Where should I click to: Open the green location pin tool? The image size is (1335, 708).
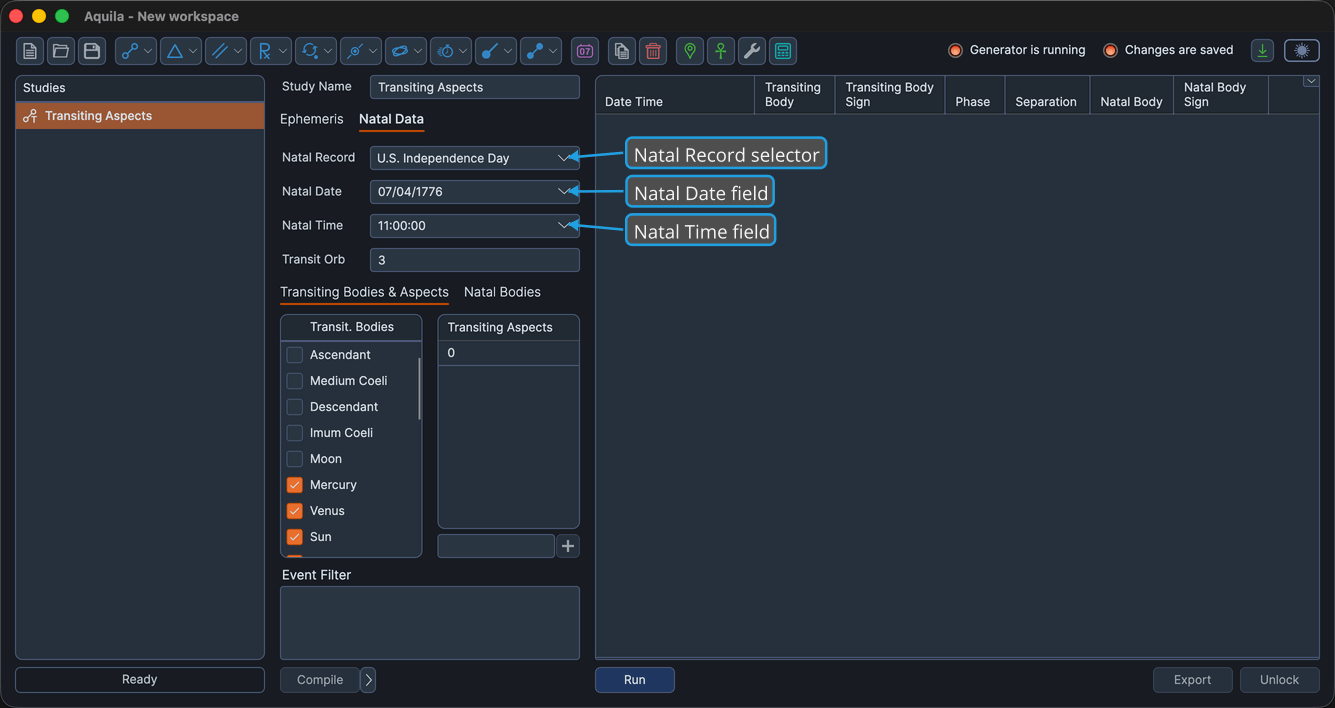[690, 51]
